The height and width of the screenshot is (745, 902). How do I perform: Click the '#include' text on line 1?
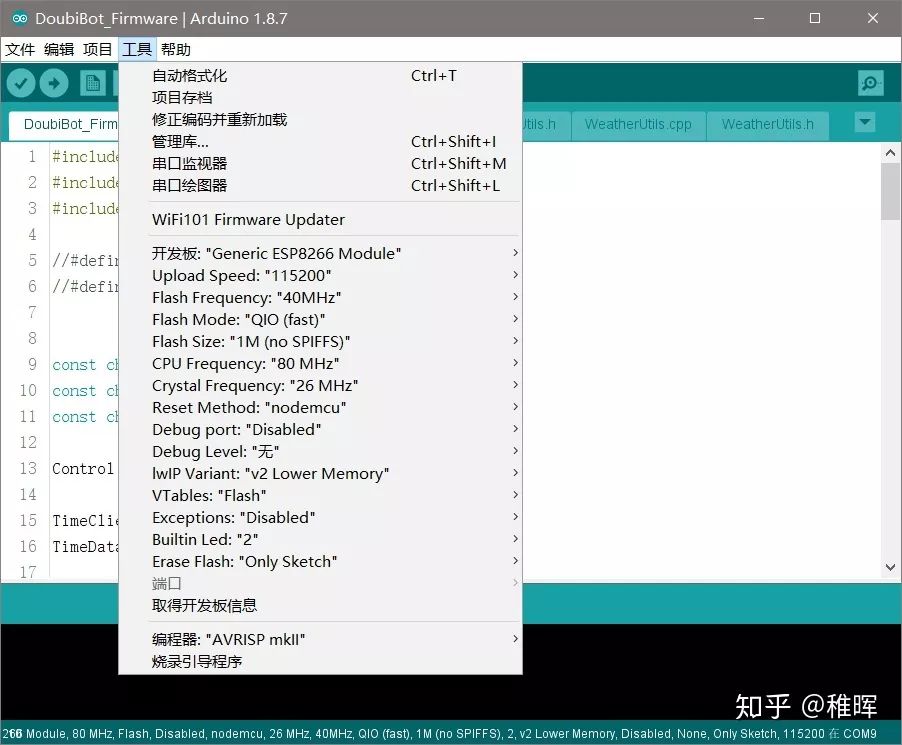pyautogui.click(x=85, y=156)
